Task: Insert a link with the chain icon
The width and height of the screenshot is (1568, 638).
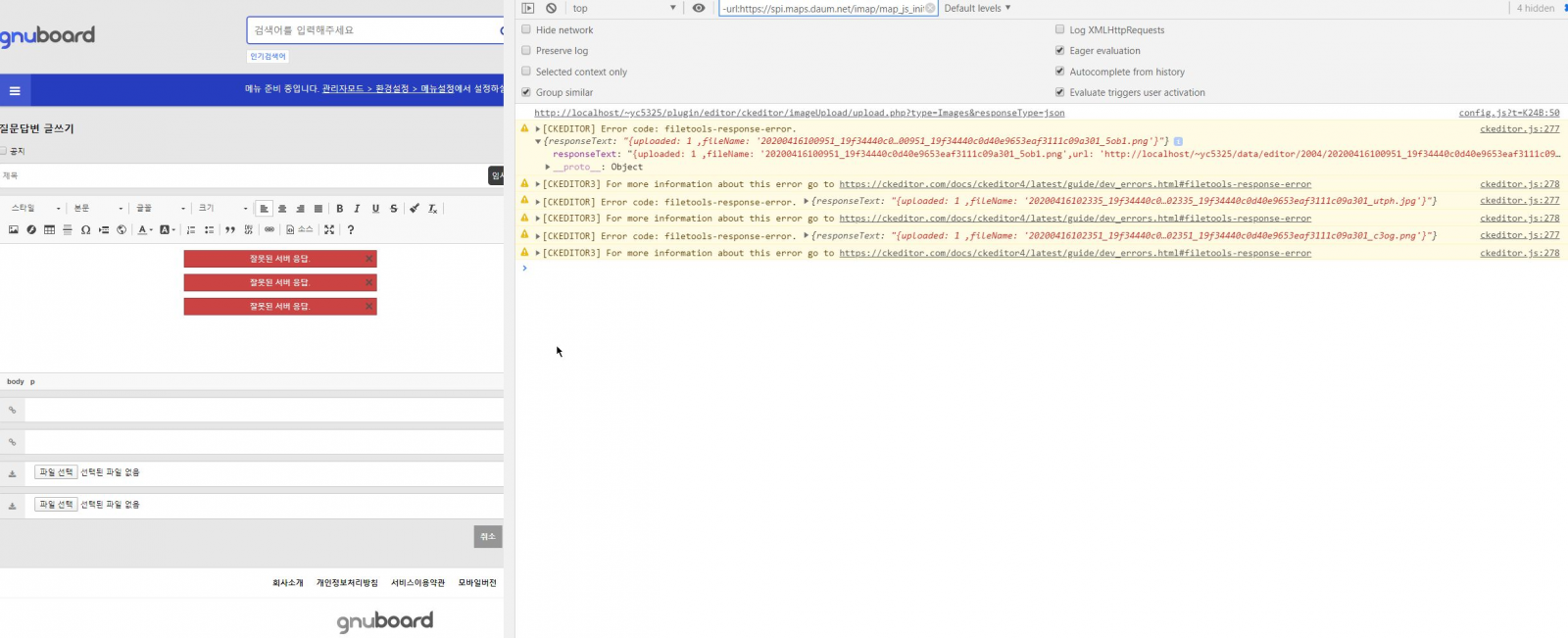Action: click(269, 230)
